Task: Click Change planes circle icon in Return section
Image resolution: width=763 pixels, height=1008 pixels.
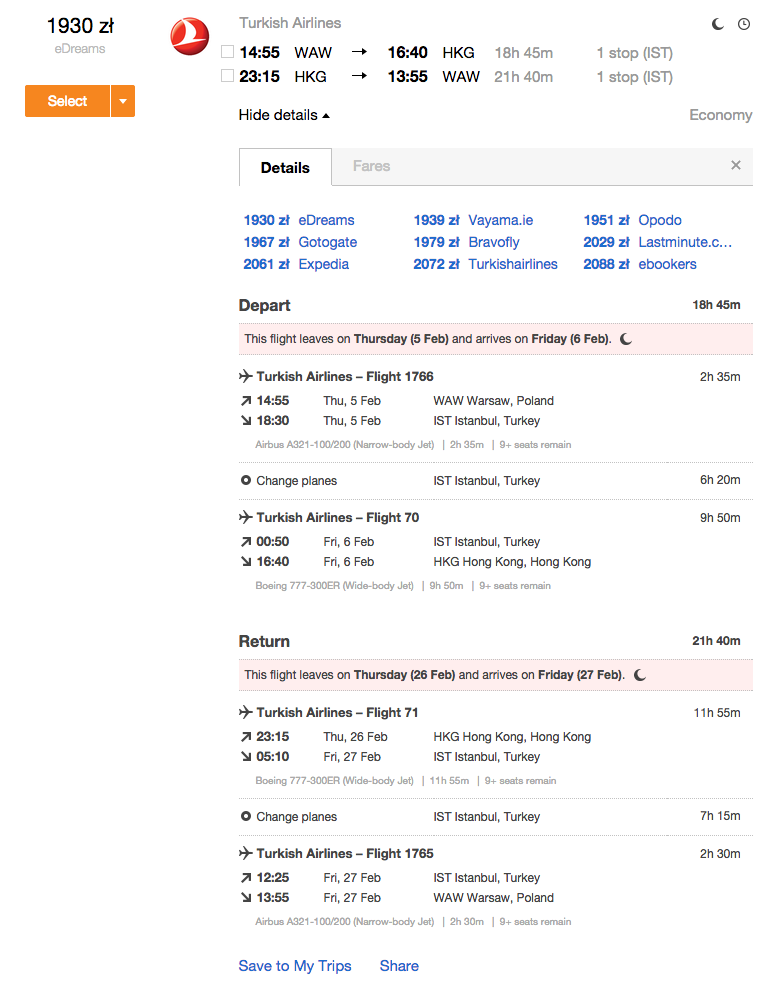Action: [x=246, y=816]
